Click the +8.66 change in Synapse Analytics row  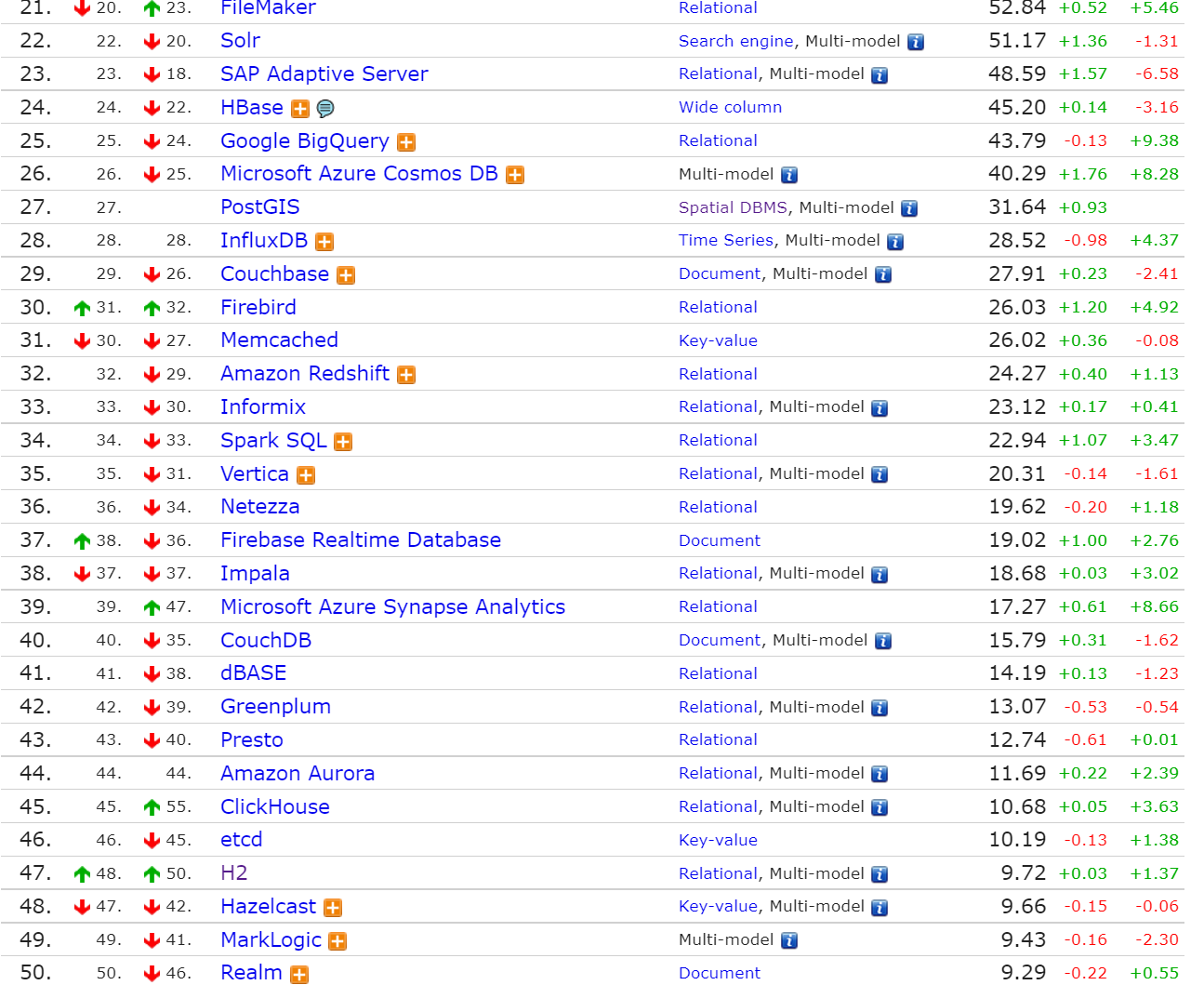[1154, 607]
